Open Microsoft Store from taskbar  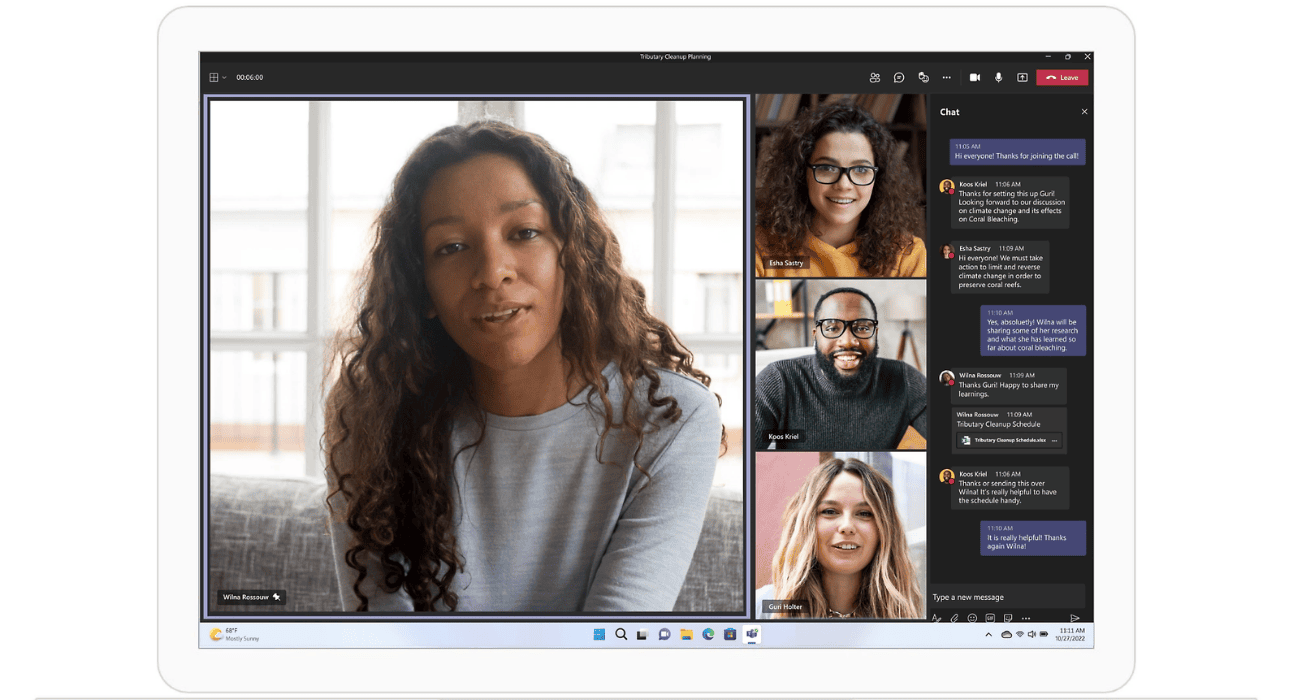(x=730, y=634)
